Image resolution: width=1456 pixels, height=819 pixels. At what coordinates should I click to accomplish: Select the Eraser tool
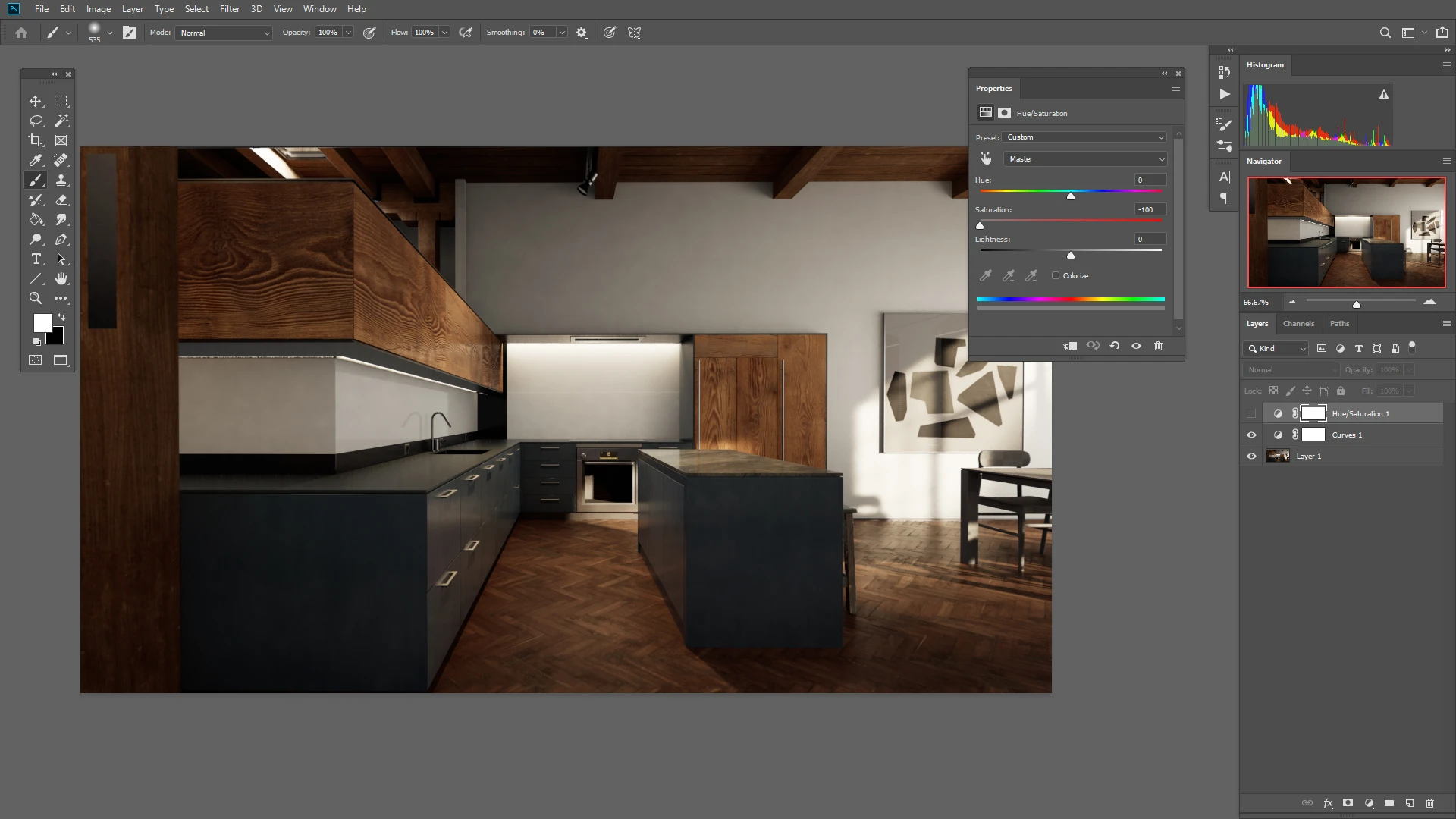[61, 199]
